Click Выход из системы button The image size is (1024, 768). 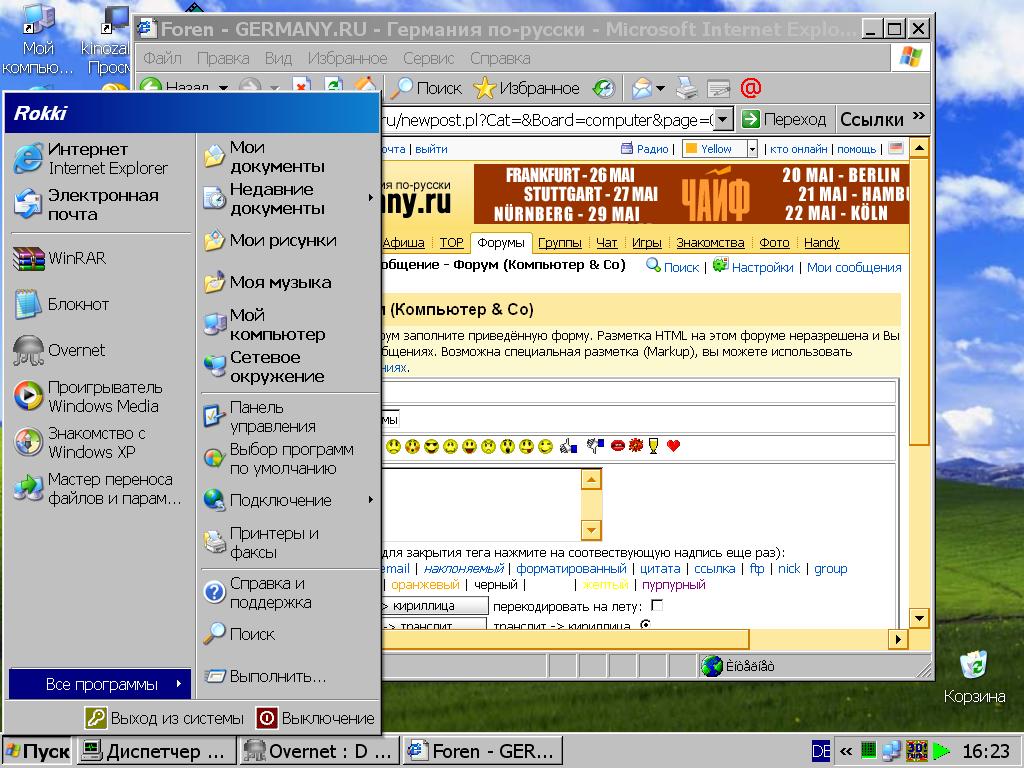coord(165,718)
